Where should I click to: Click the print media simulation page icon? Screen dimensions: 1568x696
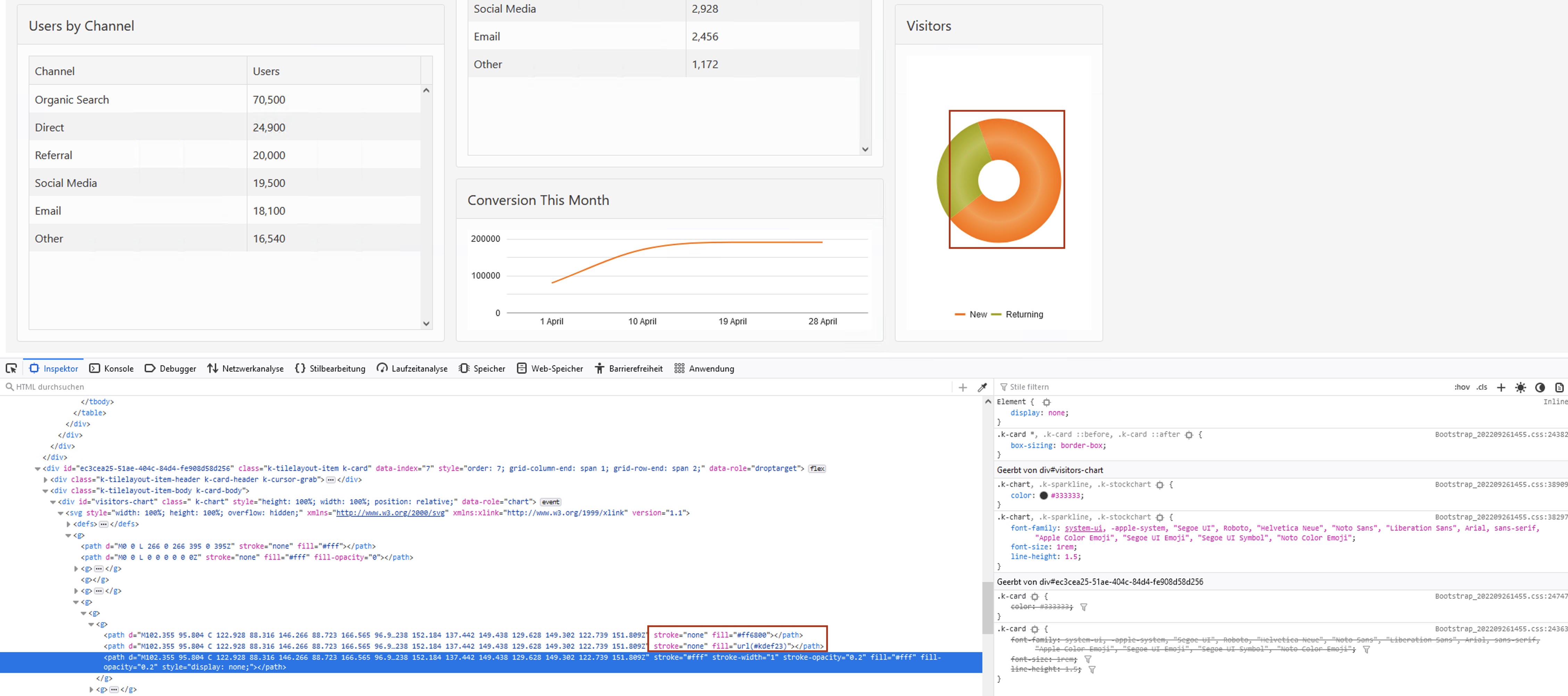pos(1559,387)
